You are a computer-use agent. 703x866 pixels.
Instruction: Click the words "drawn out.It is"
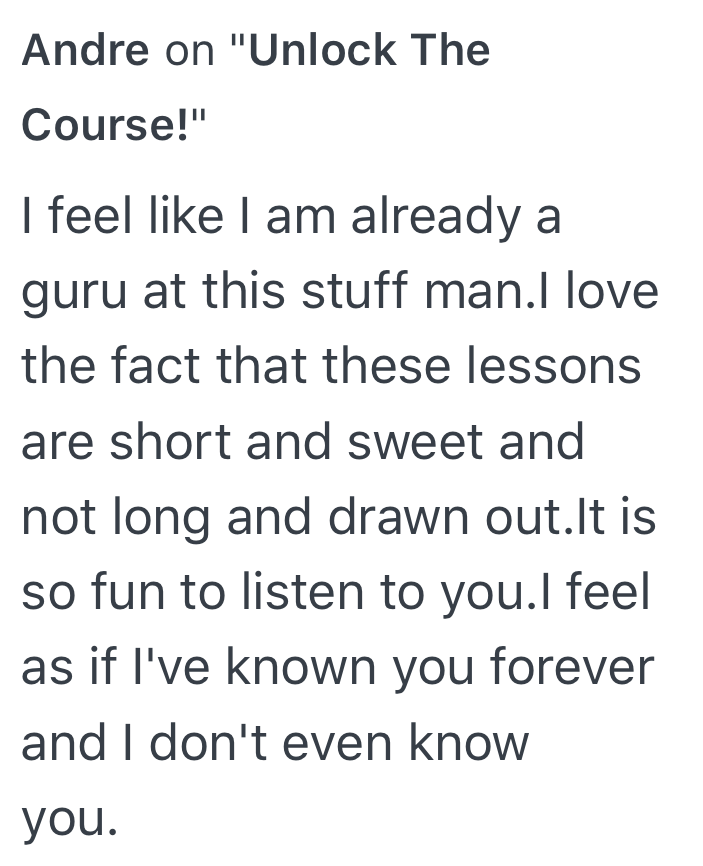488,516
